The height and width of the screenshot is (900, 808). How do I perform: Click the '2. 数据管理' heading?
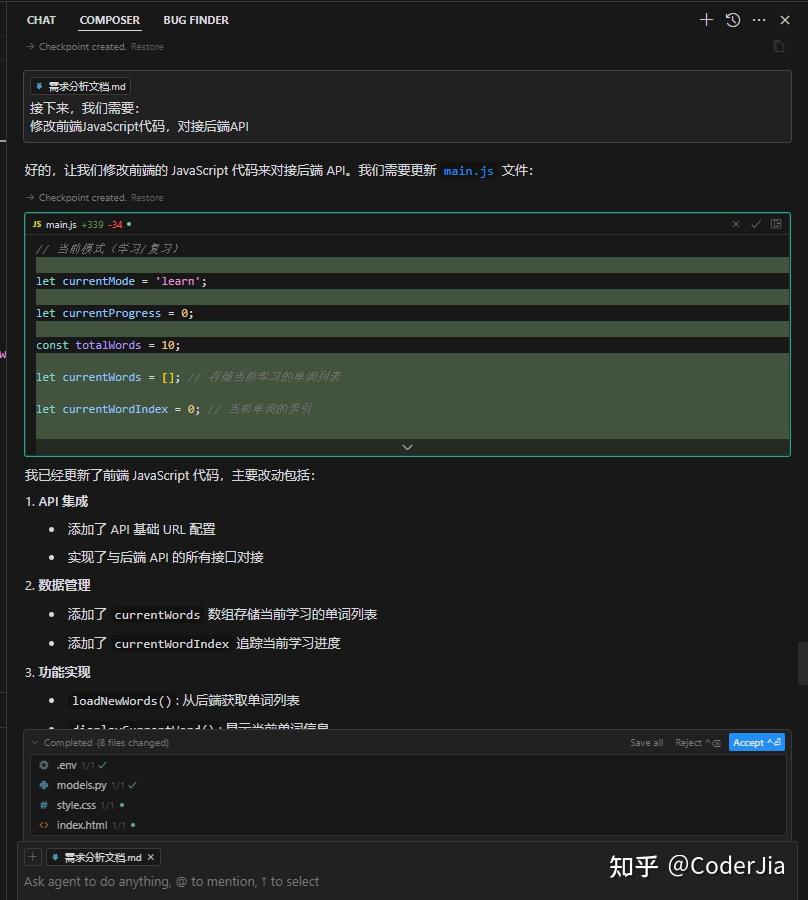[x=57, y=585]
